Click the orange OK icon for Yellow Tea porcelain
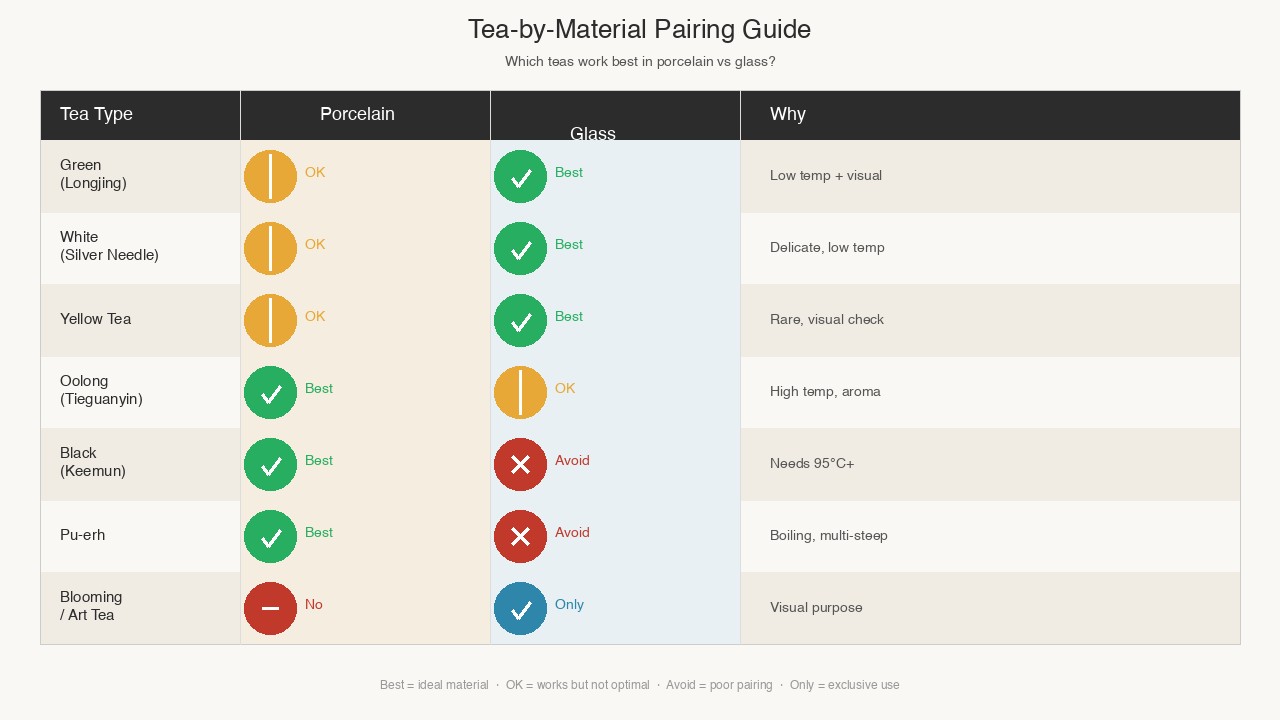The height and width of the screenshot is (720, 1280). 270,320
